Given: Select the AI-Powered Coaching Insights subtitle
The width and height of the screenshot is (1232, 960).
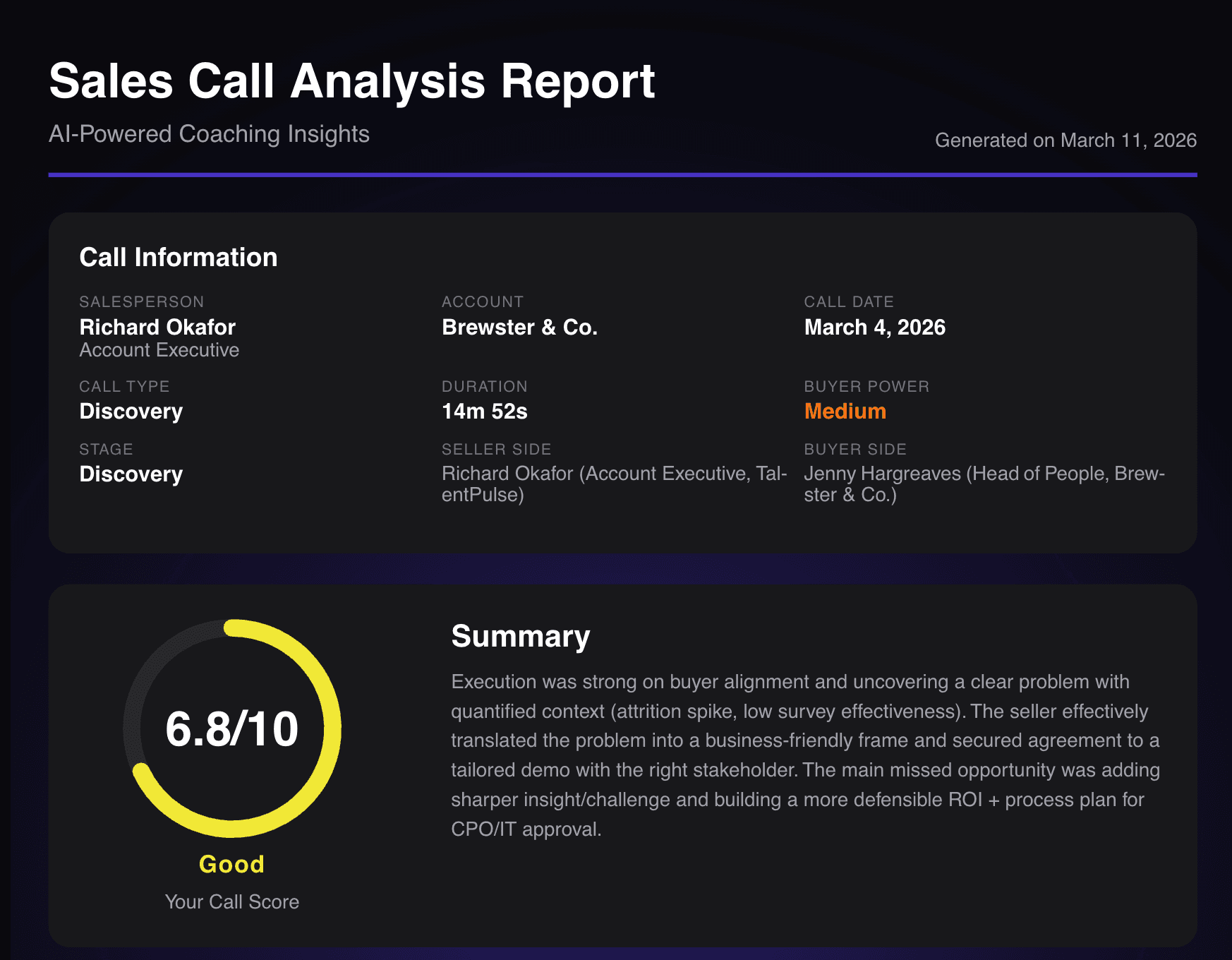Looking at the screenshot, I should click(208, 134).
